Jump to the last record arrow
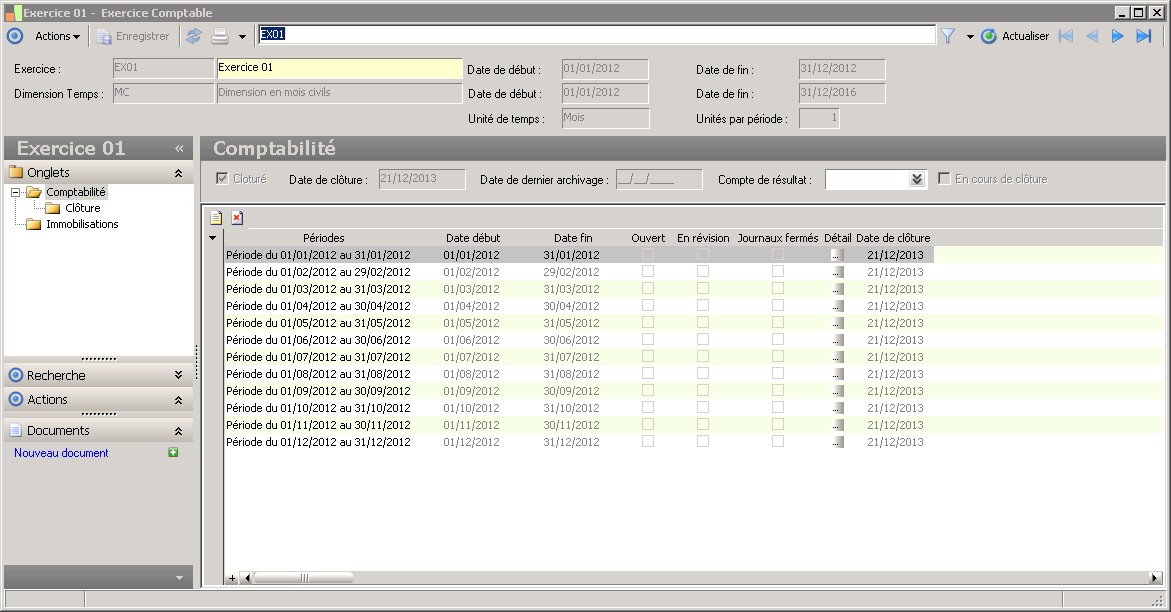This screenshot has width=1171, height=612. pyautogui.click(x=1144, y=36)
